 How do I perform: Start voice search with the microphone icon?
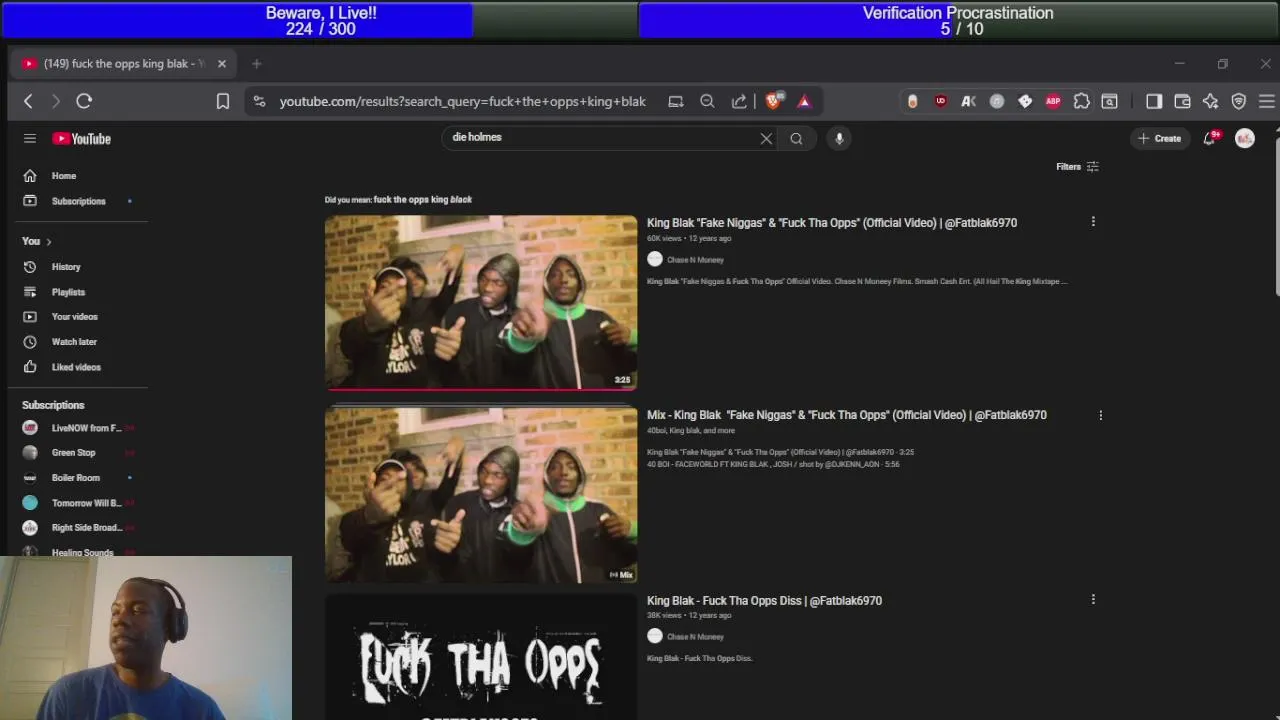click(839, 139)
